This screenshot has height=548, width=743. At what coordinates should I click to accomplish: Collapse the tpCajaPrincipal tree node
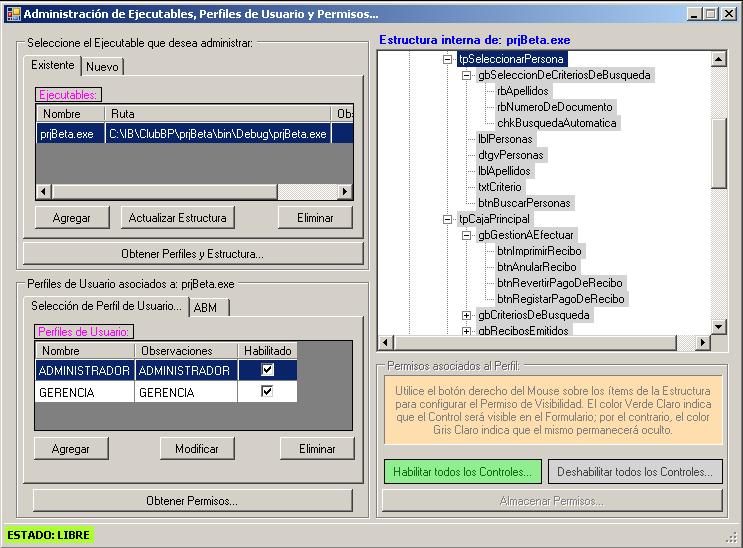[447, 219]
